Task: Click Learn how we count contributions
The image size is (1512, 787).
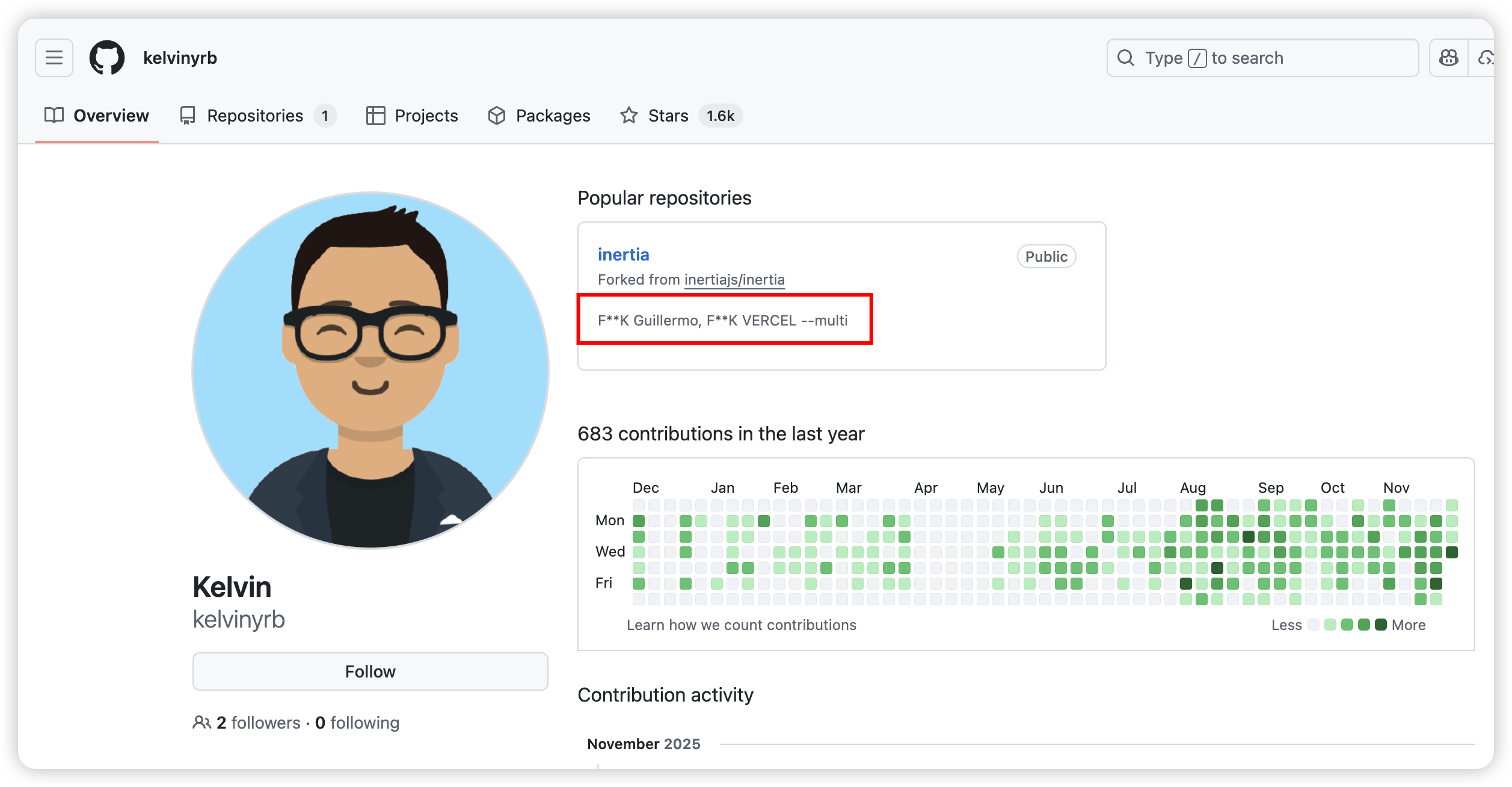Action: (x=741, y=625)
